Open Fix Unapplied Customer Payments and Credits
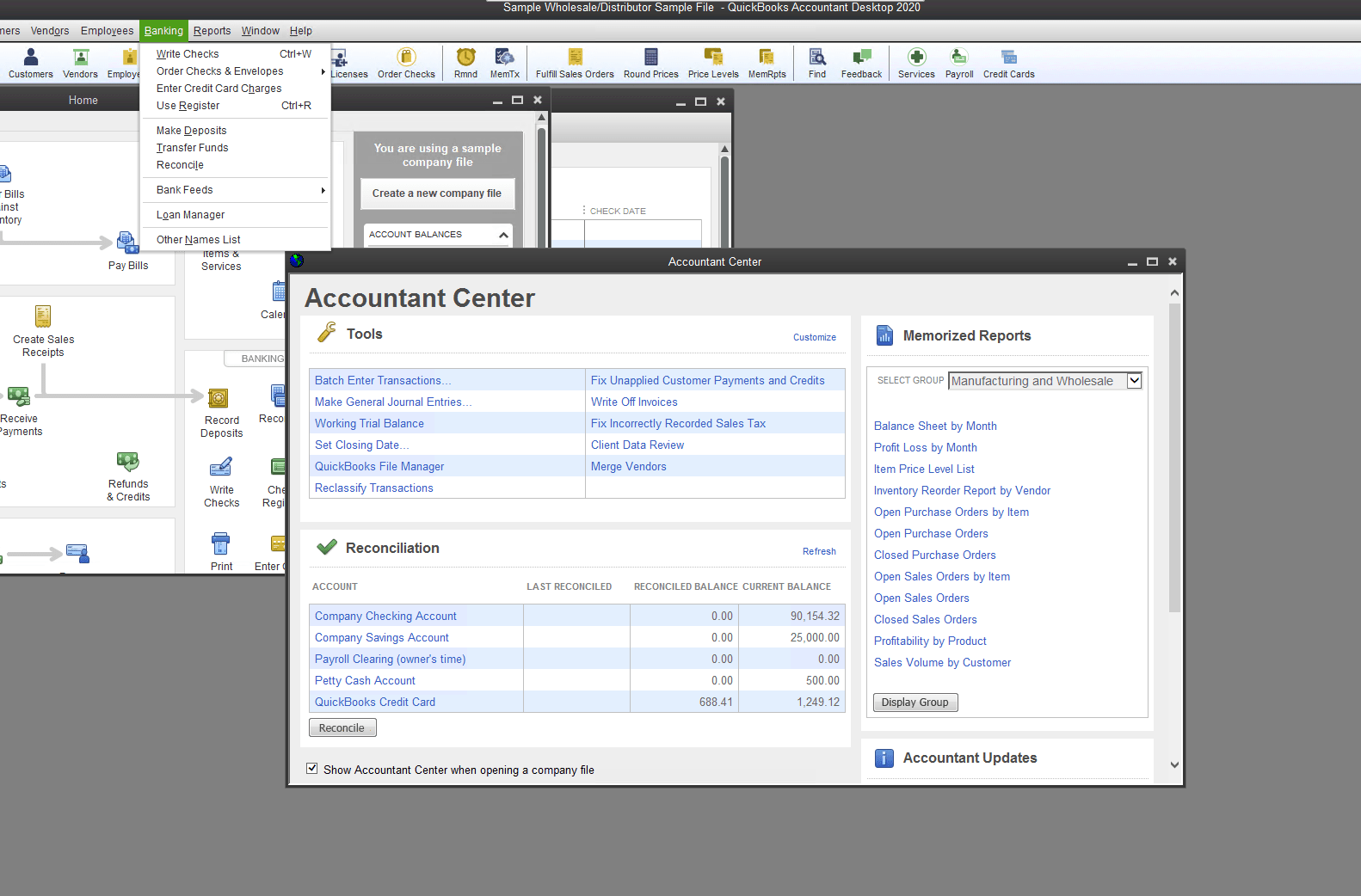 pos(707,380)
